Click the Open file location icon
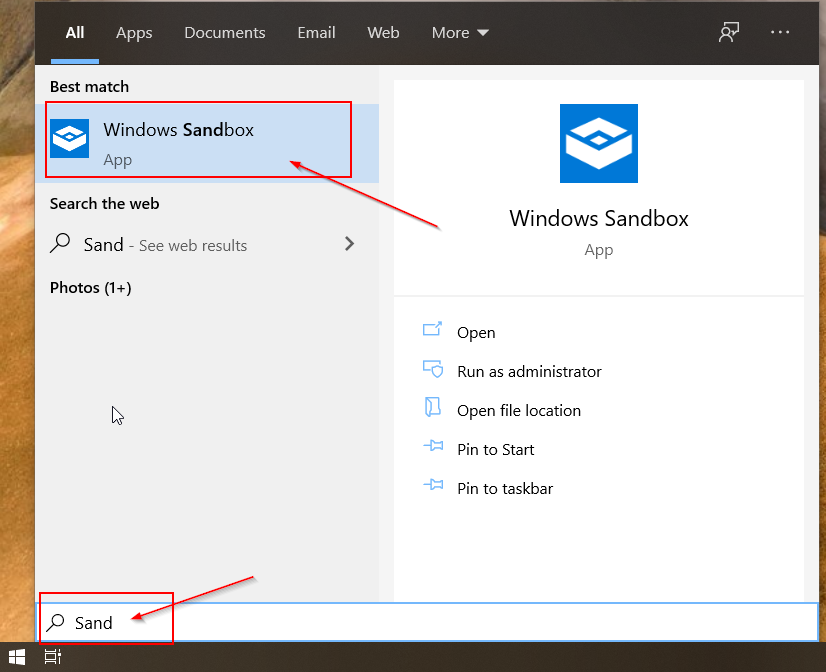Image resolution: width=826 pixels, height=672 pixels. (432, 407)
